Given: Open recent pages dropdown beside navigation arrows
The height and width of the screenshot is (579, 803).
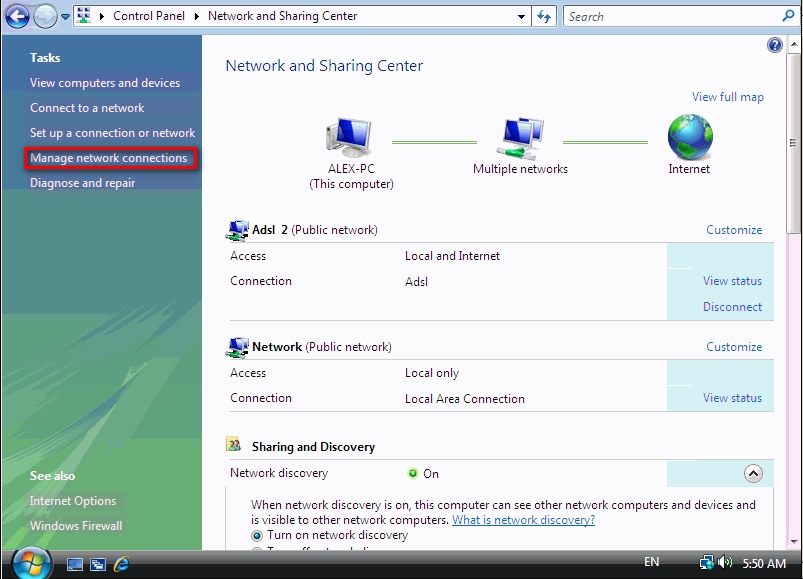Looking at the screenshot, I should click(66, 17).
